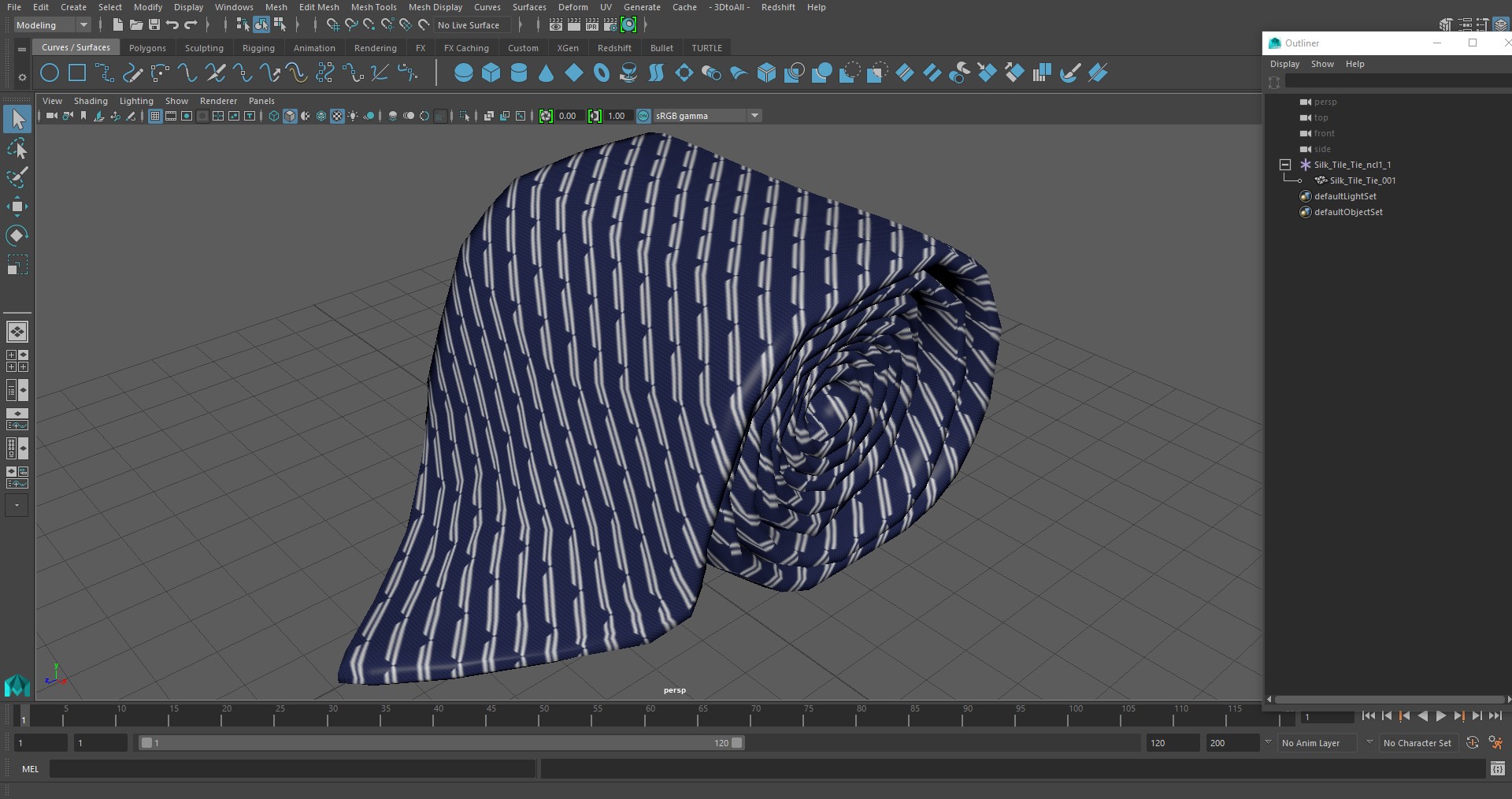Image resolution: width=1512 pixels, height=799 pixels.
Task: Switch to the Redshift shelf tab
Action: [614, 48]
